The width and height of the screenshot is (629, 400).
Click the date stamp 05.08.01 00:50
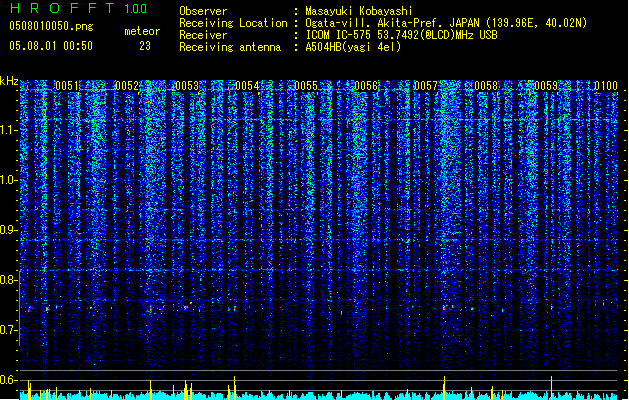pos(51,46)
